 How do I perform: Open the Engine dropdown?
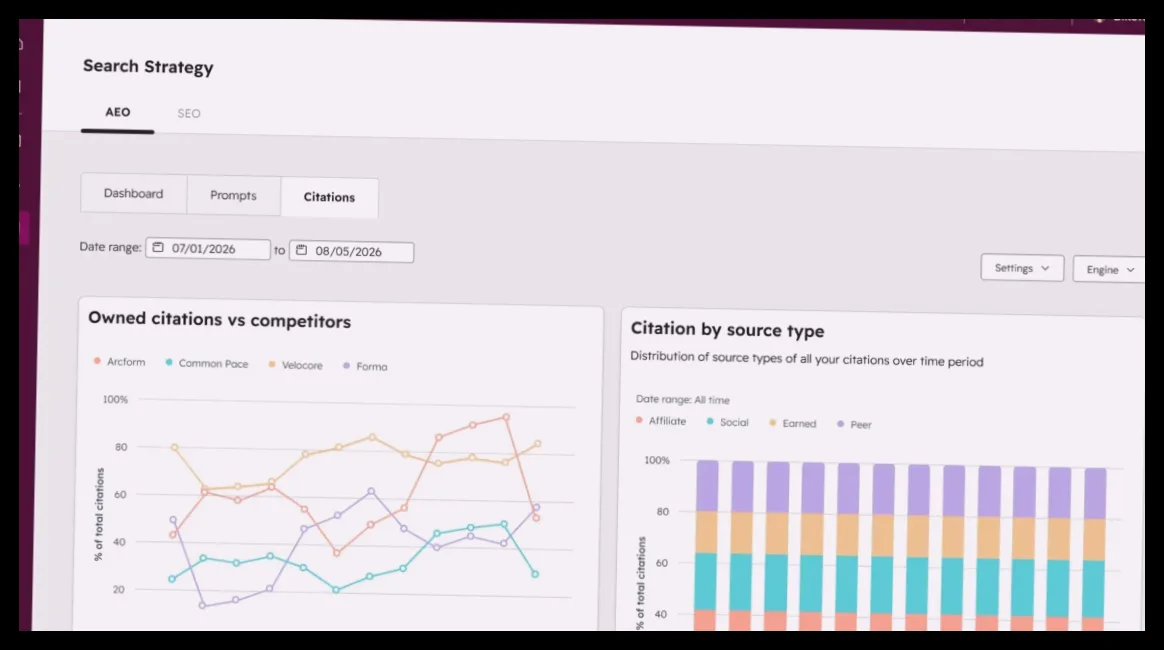click(x=1109, y=270)
